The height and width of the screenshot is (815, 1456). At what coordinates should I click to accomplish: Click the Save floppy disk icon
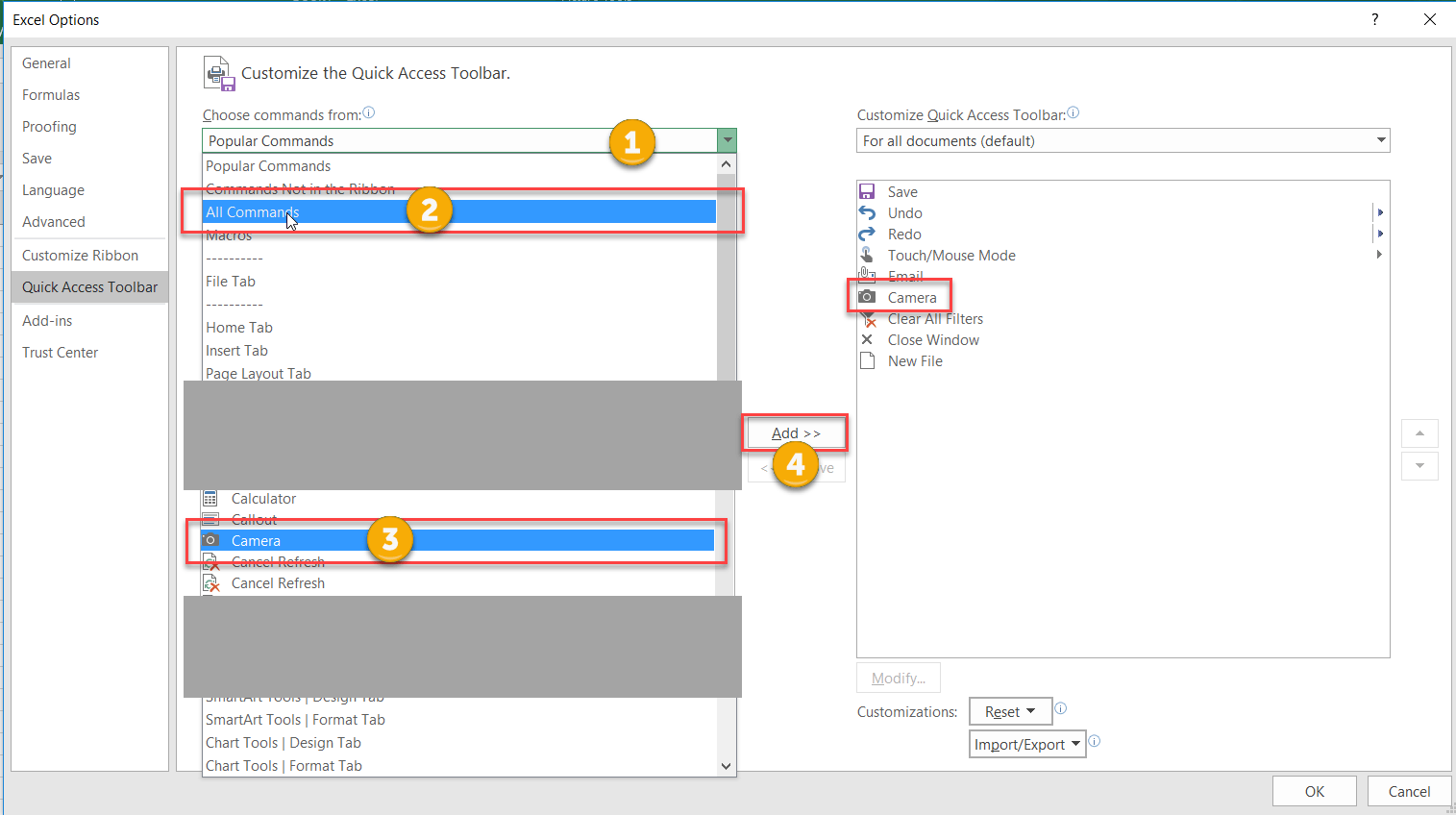coord(867,191)
